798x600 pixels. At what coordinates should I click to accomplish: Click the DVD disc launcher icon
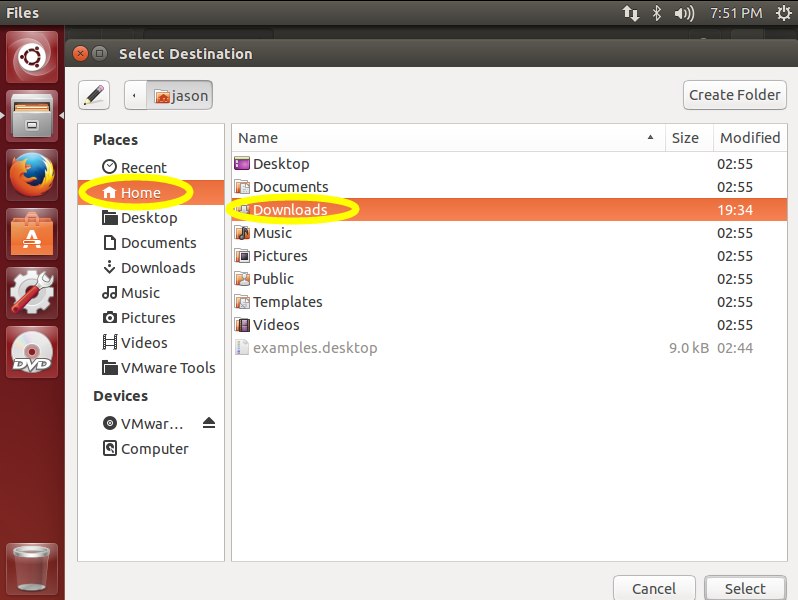pos(32,352)
